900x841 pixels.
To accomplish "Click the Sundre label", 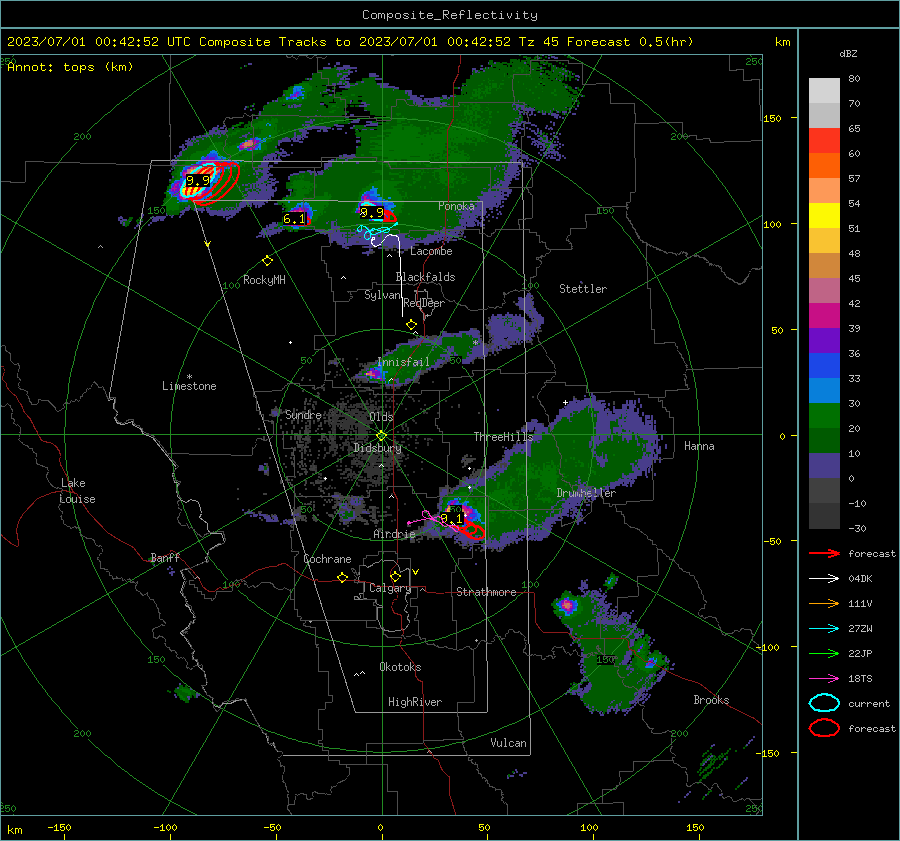I will [x=303, y=415].
